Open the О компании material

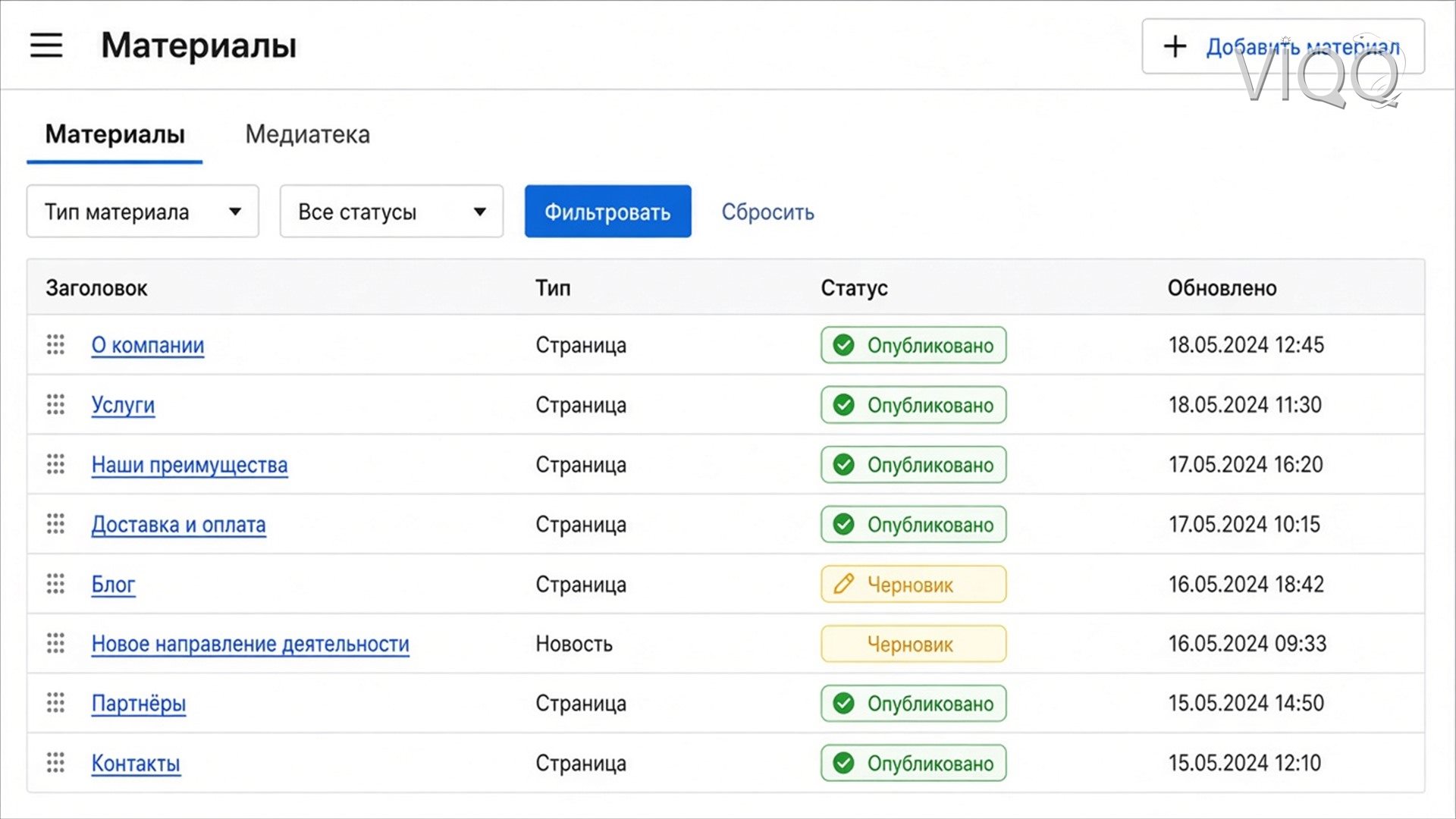click(x=148, y=345)
